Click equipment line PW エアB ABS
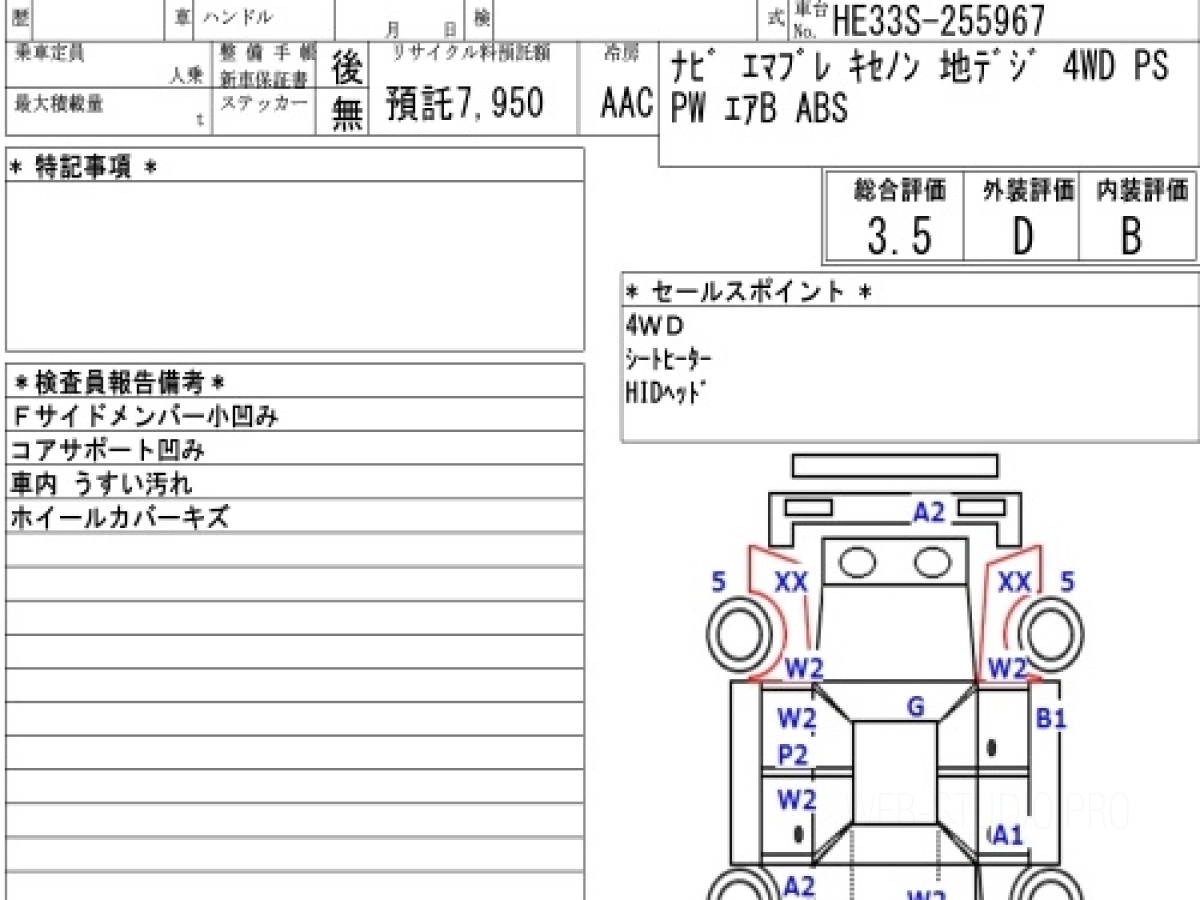This screenshot has width=1200, height=900. point(759,108)
